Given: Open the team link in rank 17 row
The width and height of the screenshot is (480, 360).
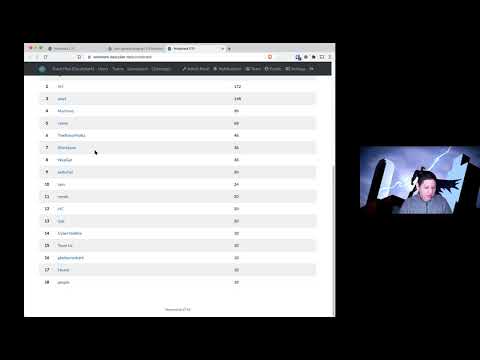Looking at the screenshot, I should pos(63,270).
